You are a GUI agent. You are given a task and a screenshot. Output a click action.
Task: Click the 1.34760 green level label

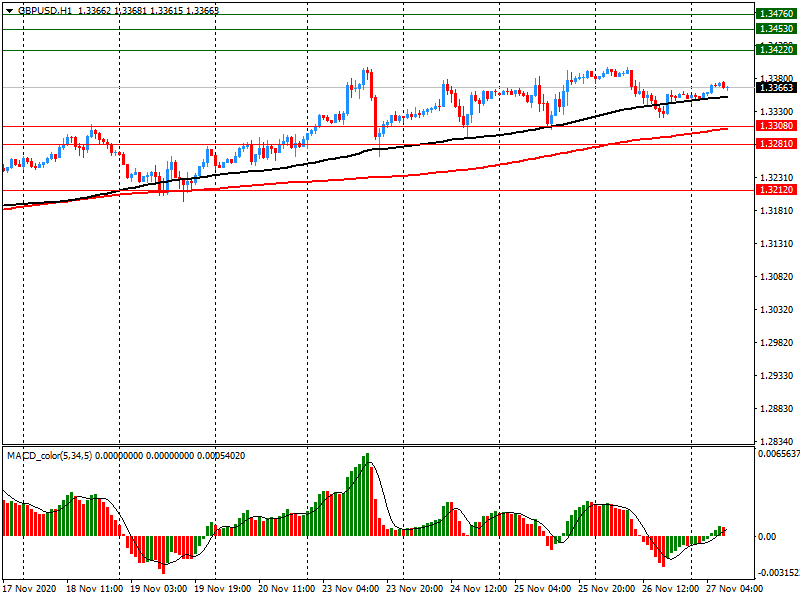pos(776,14)
